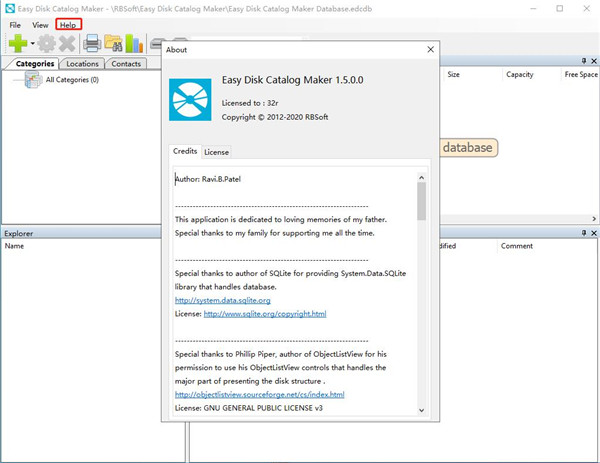Viewport: 600px width, 463px height.
Task: Close the About dialog
Action: [x=430, y=49]
